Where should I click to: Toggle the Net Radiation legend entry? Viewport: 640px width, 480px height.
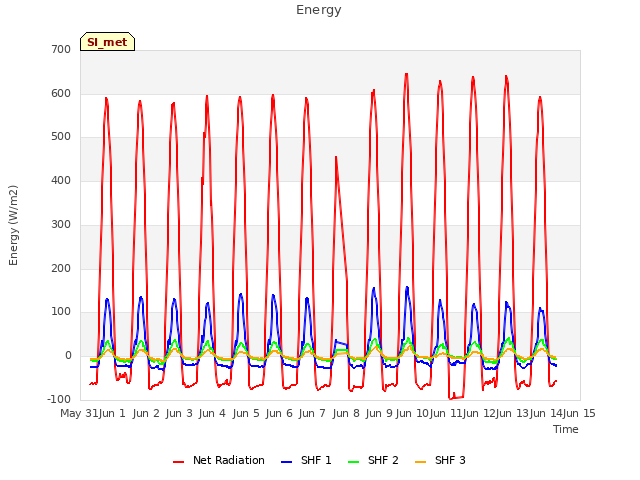pos(219,460)
